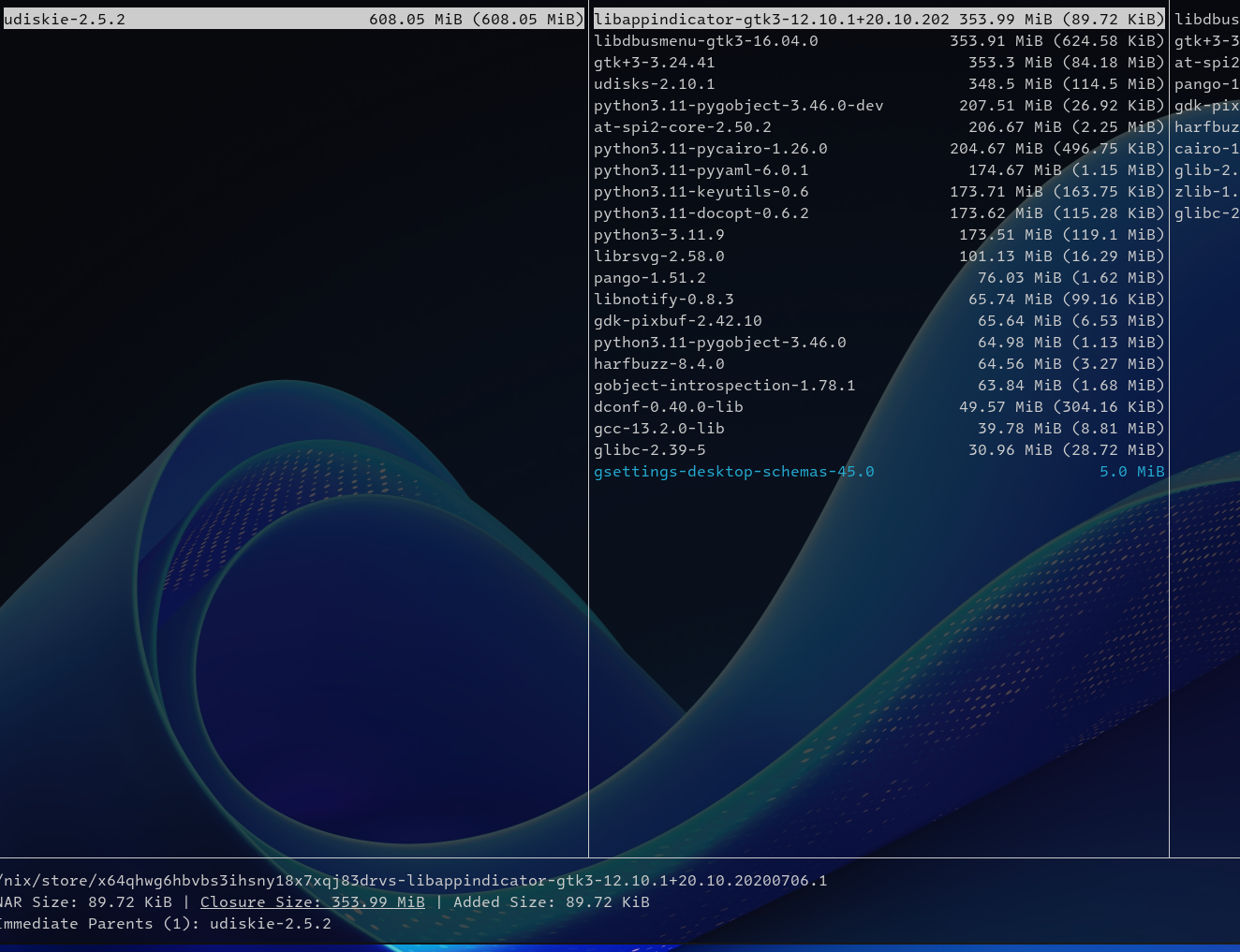This screenshot has height=952, width=1240.
Task: Click the nix store path in status bar
Action: [412, 881]
